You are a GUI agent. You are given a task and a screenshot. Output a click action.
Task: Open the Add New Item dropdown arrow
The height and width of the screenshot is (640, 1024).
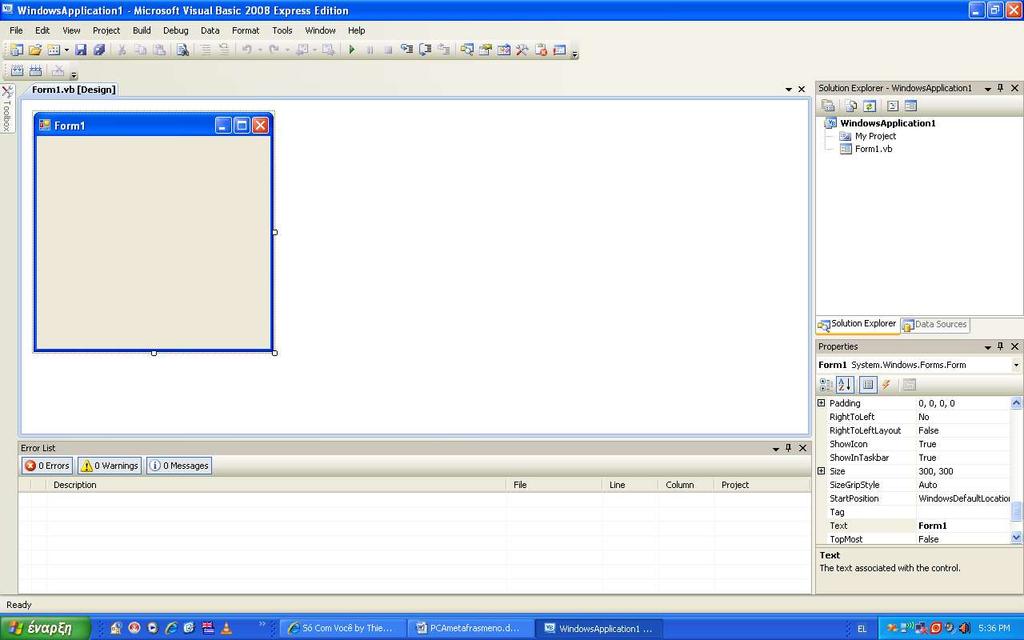click(x=67, y=50)
